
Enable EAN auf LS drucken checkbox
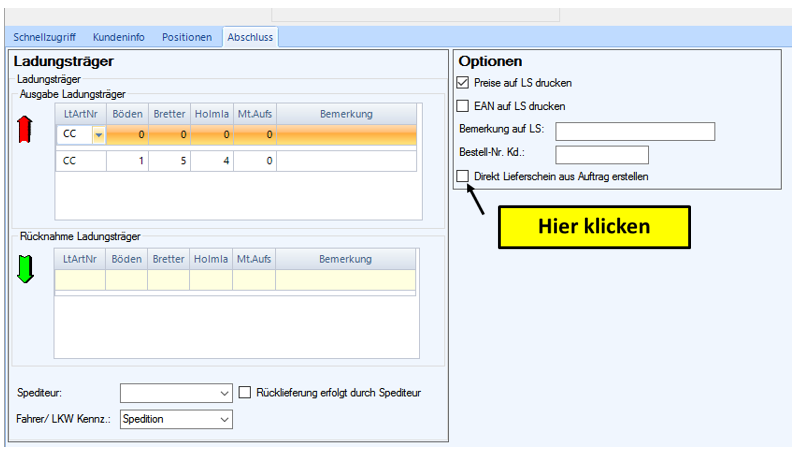[x=462, y=106]
